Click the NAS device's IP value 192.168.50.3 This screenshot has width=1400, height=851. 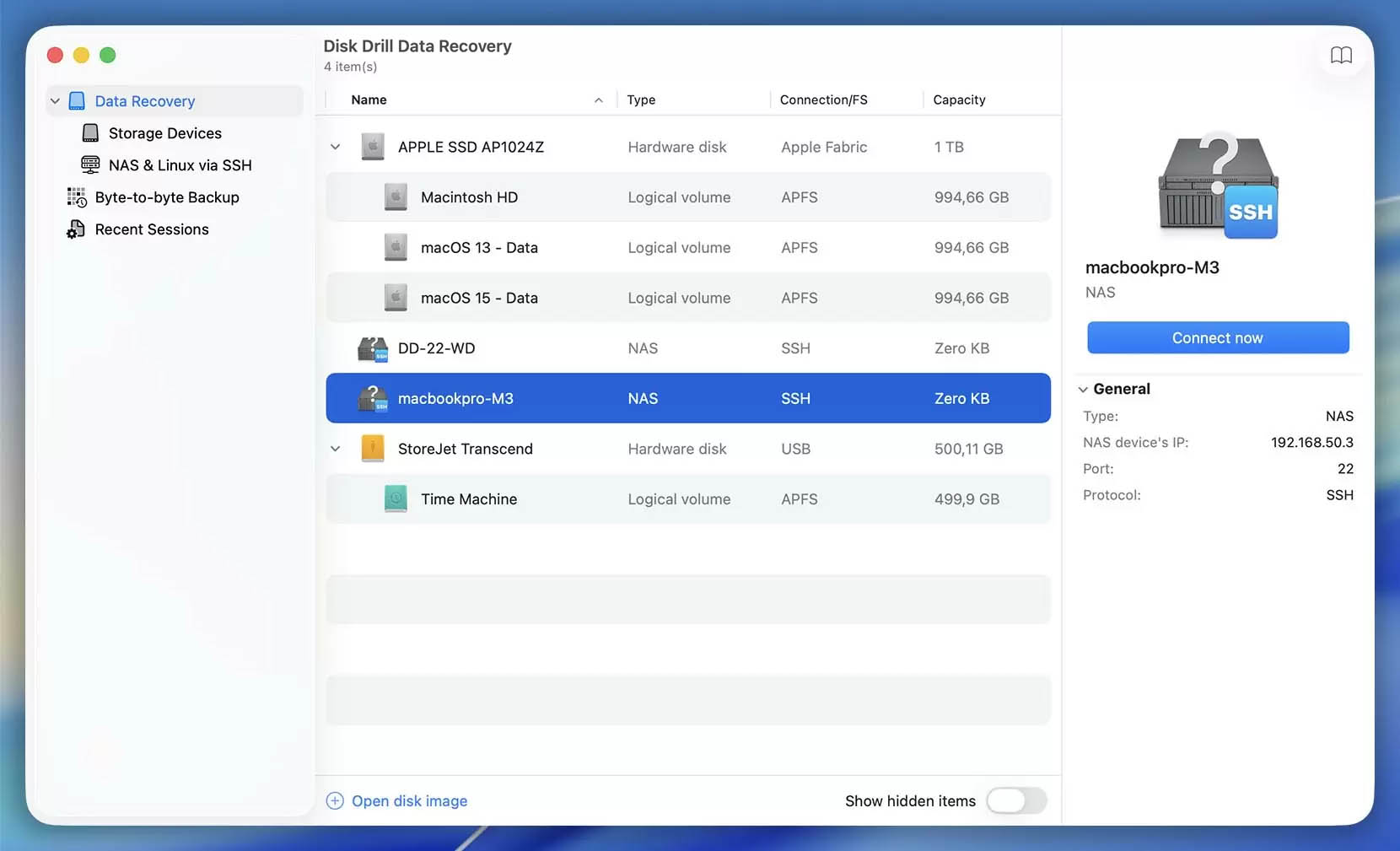[x=1312, y=443]
